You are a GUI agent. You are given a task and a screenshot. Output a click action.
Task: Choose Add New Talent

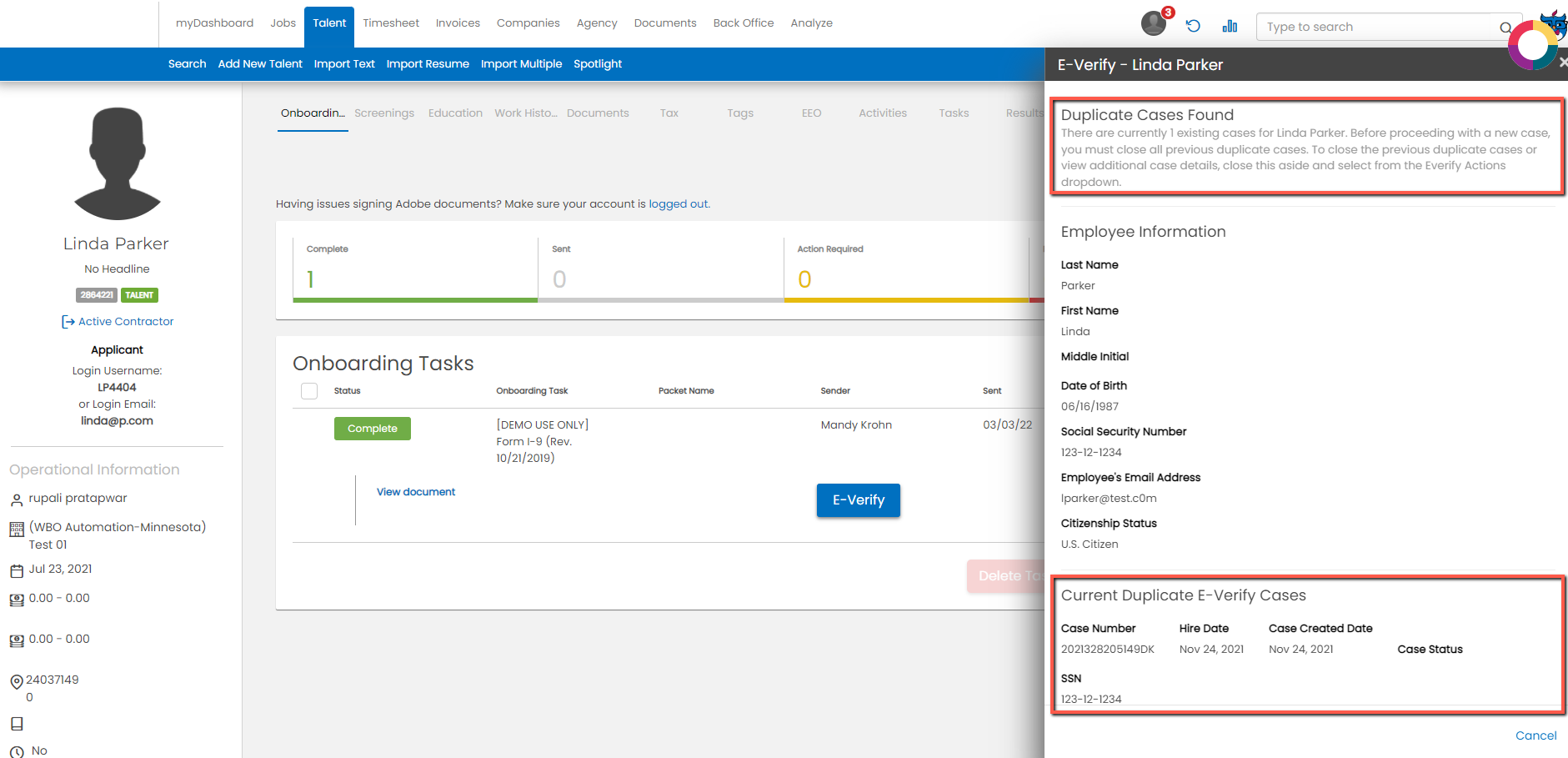[260, 64]
